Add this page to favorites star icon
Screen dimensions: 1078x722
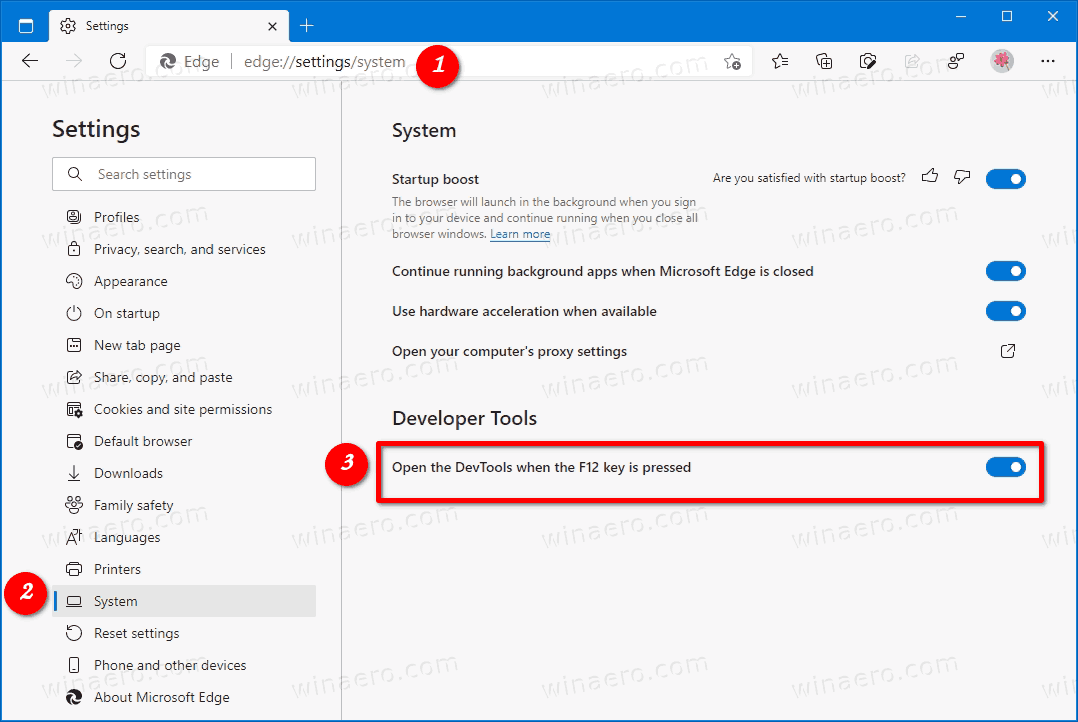coord(732,62)
